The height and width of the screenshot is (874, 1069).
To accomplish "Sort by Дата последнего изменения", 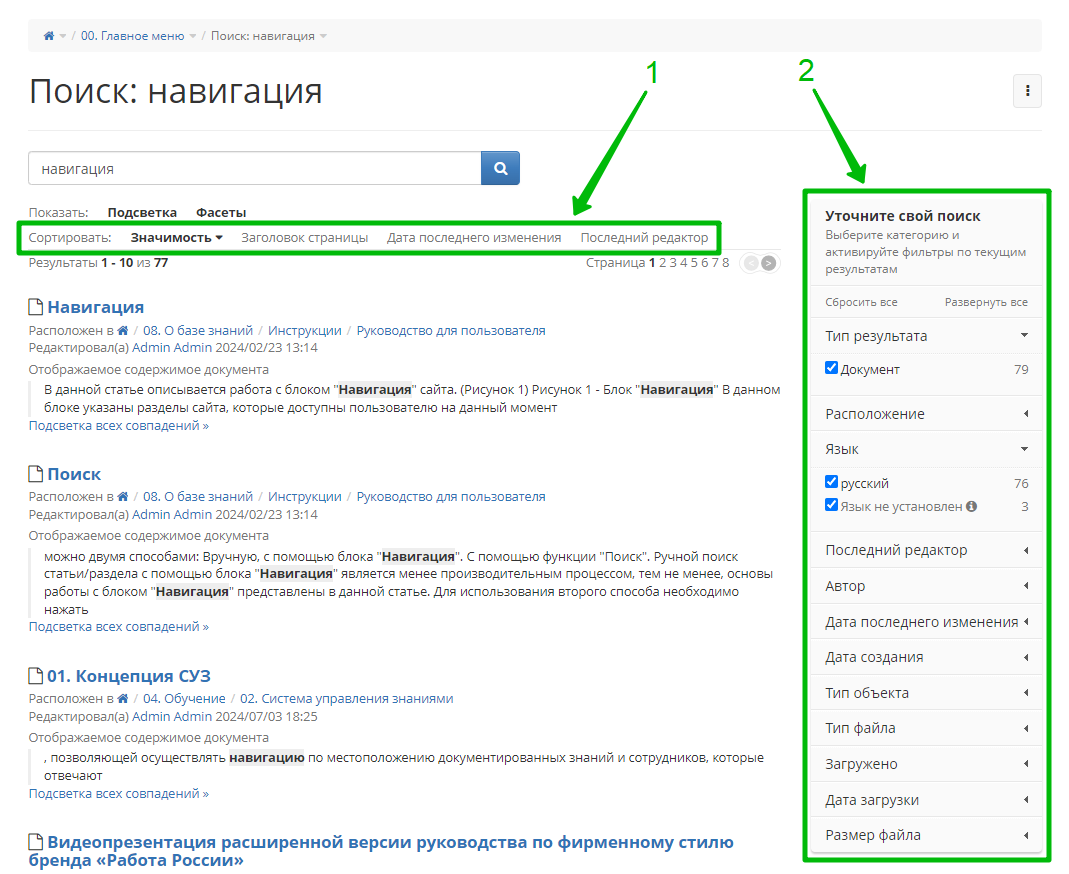I will point(474,238).
